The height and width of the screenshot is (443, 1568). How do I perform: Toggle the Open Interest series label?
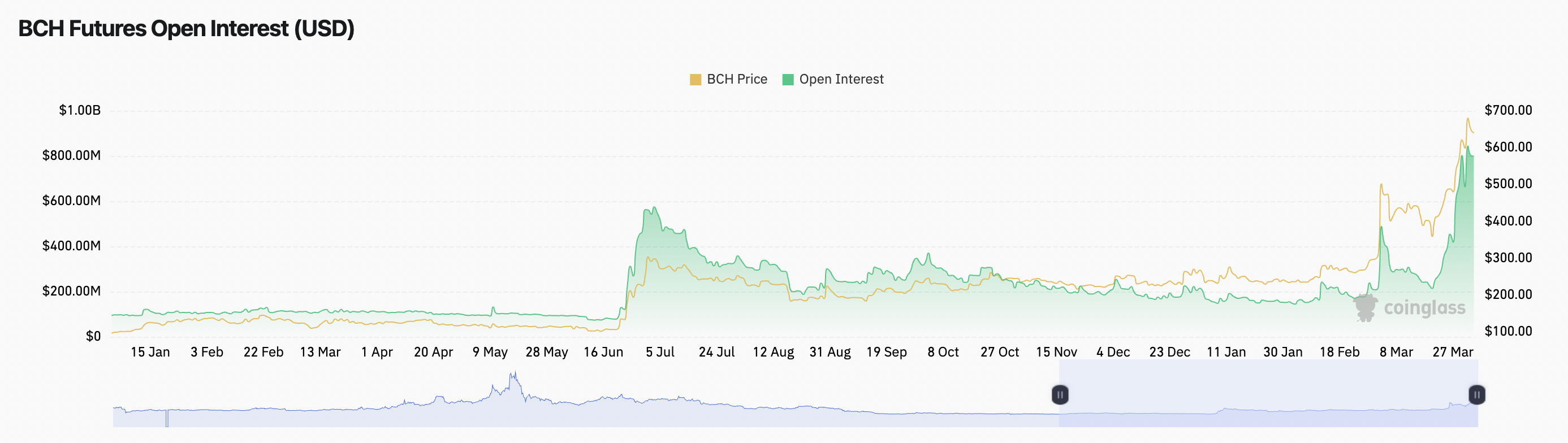(841, 80)
